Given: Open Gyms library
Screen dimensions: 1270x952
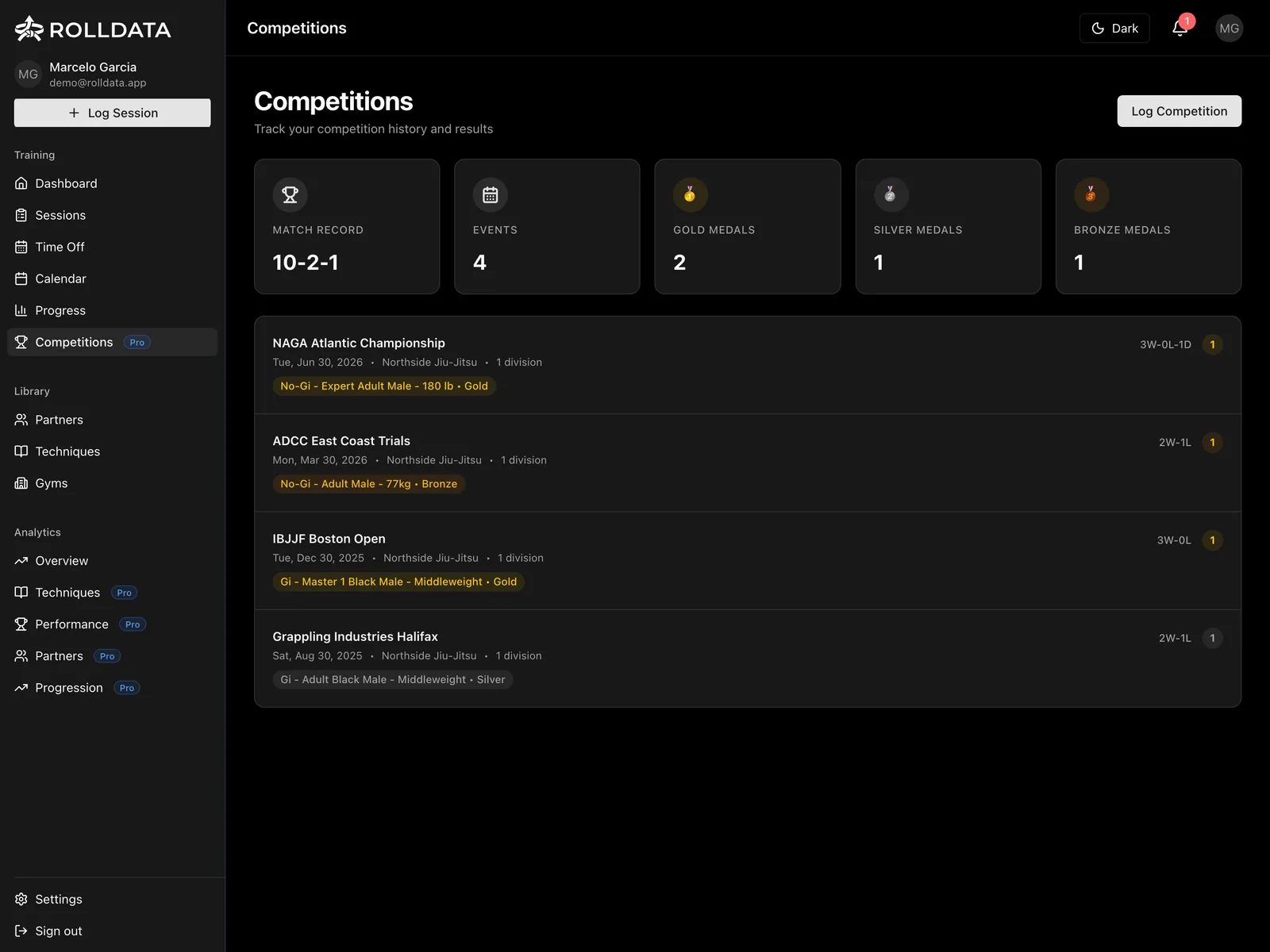Looking at the screenshot, I should tap(112, 483).
